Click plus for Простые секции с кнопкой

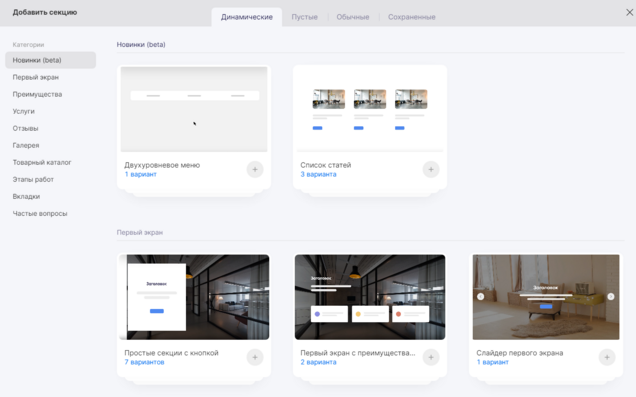255,357
